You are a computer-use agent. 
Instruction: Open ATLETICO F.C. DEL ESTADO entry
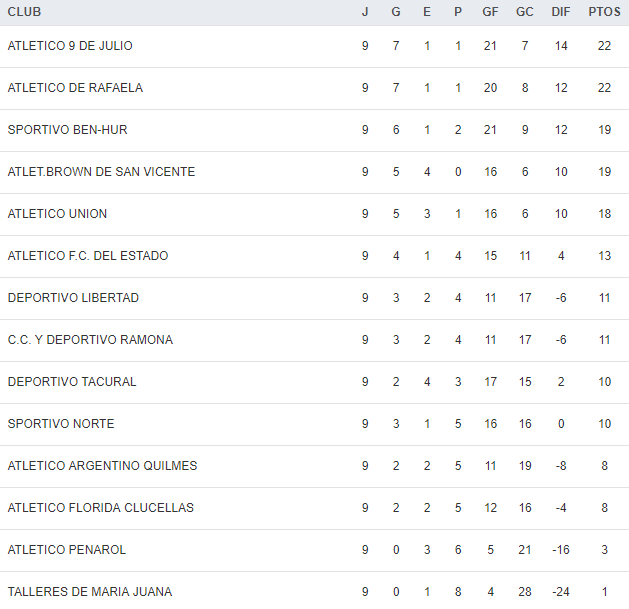88,256
